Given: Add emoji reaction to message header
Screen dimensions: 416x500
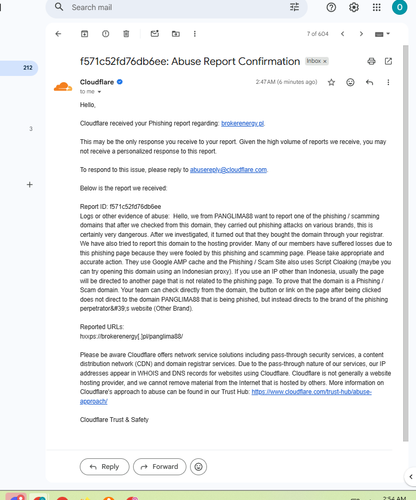Looking at the screenshot, I should (350, 82).
